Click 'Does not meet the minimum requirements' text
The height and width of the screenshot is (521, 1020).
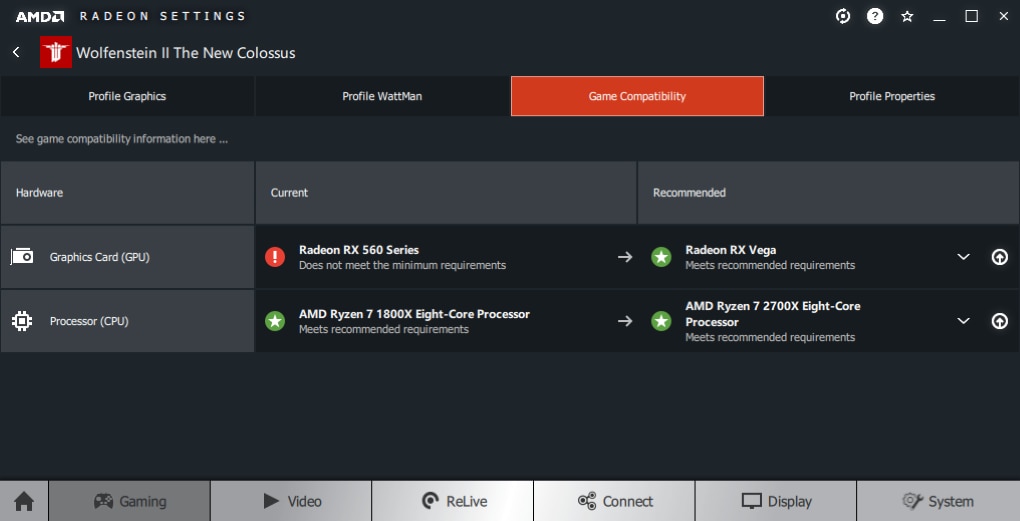coord(402,265)
